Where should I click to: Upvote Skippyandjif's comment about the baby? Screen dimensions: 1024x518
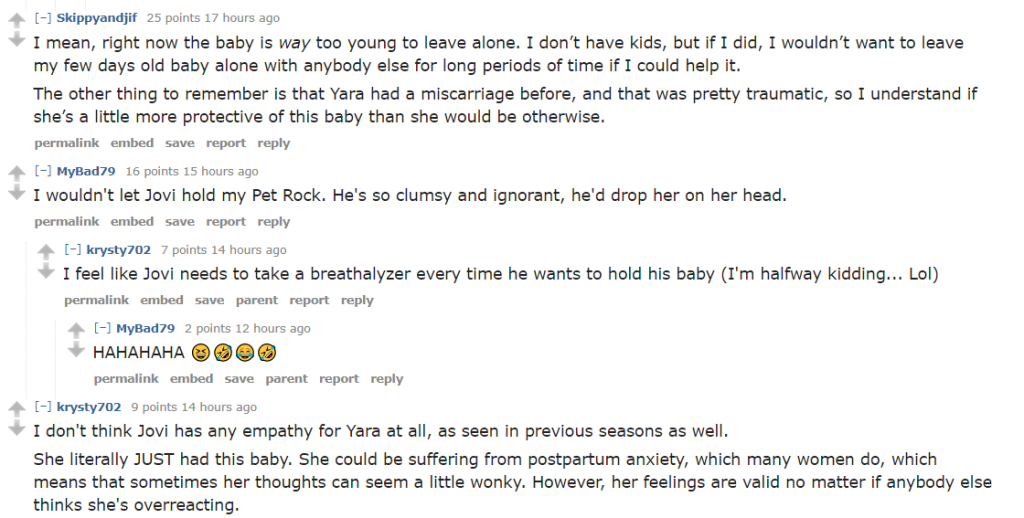16,20
